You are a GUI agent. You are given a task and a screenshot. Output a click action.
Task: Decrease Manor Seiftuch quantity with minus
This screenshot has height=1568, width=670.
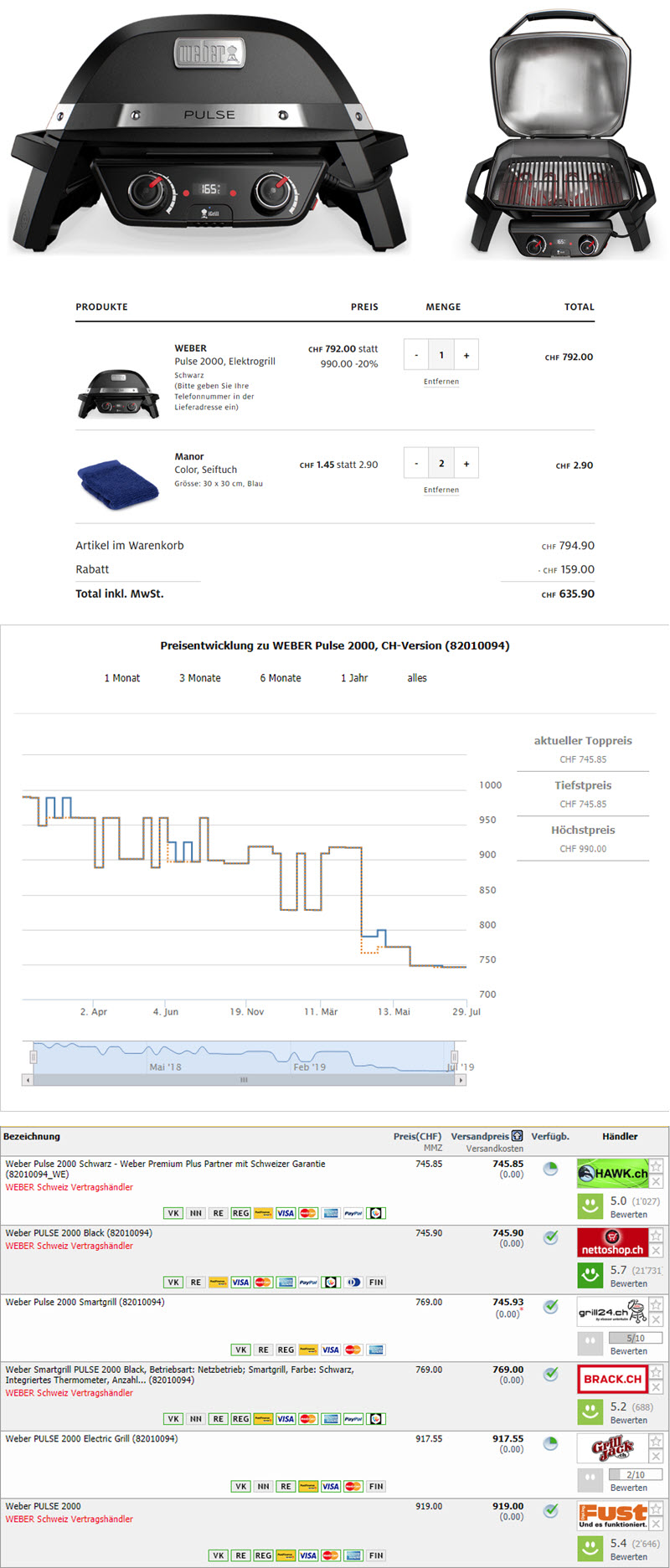pyautogui.click(x=416, y=463)
